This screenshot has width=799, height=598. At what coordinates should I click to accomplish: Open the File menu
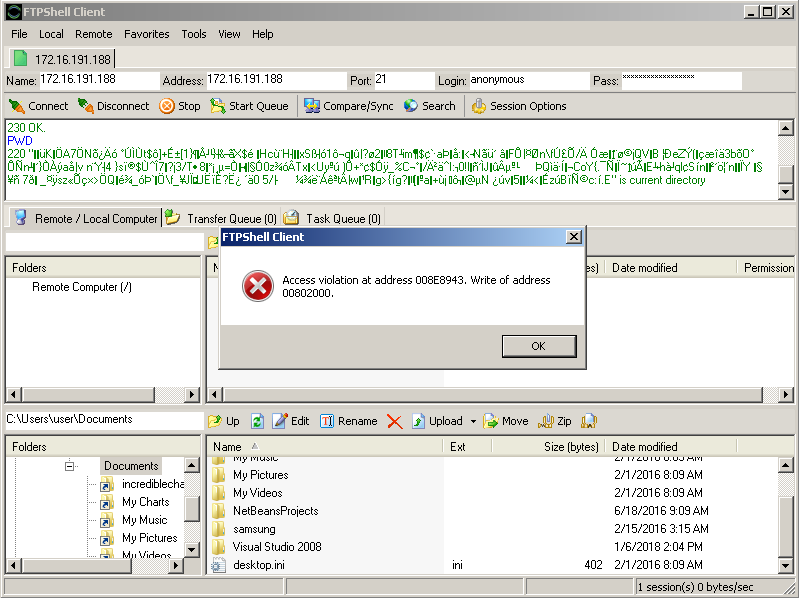coord(19,34)
